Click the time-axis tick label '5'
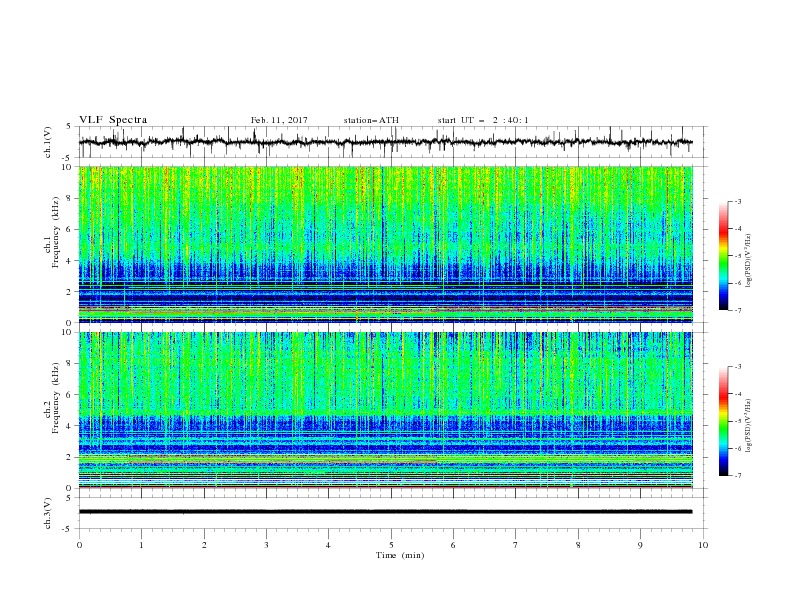792x612 pixels. (x=391, y=545)
